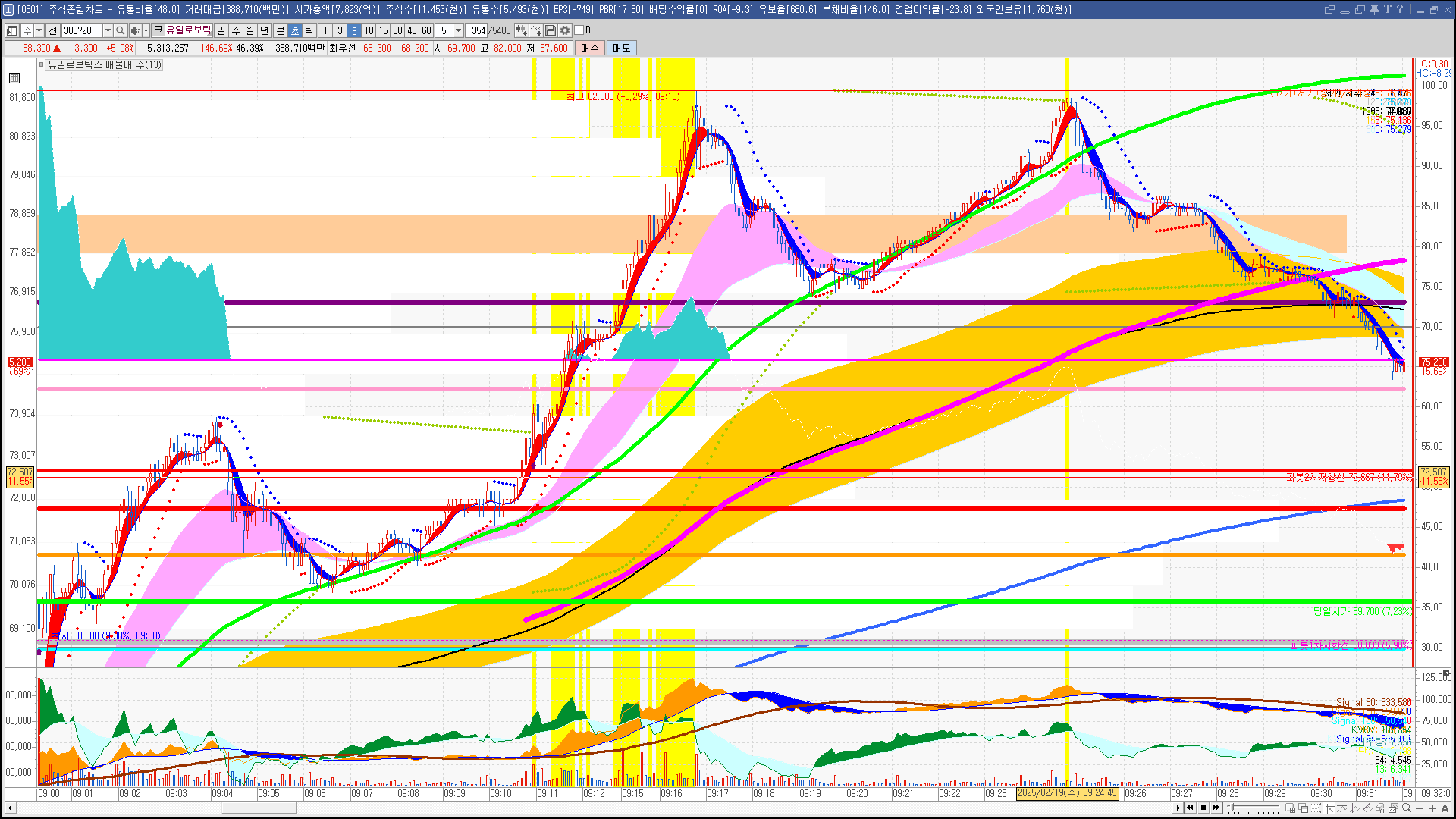This screenshot has height=819, width=1456.
Task: Click the 매도 sell button
Action: (621, 48)
